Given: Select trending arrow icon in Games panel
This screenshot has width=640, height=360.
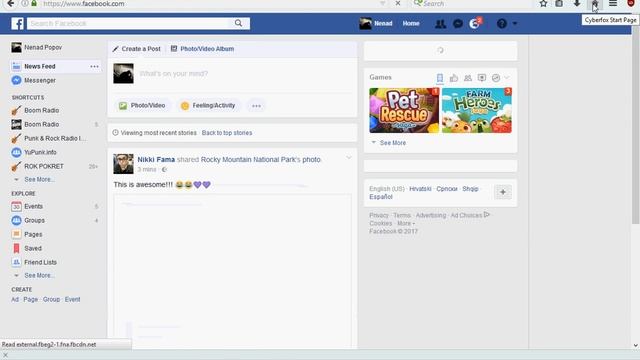Looking at the screenshot, I should coord(496,78).
